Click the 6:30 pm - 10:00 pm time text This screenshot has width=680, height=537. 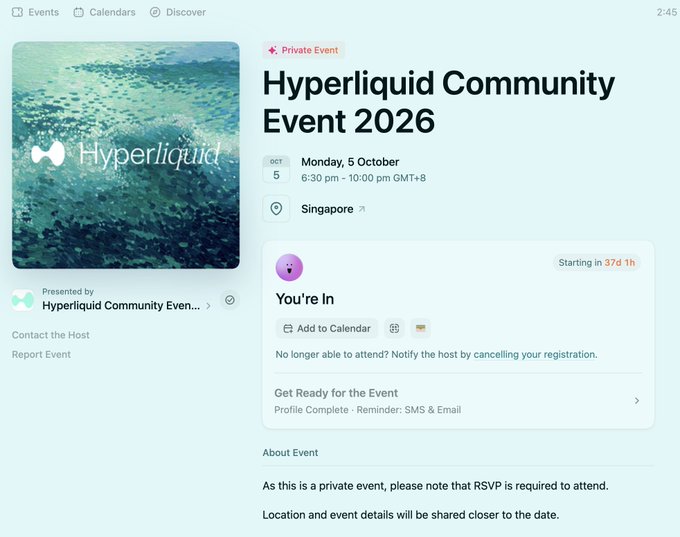(363, 178)
